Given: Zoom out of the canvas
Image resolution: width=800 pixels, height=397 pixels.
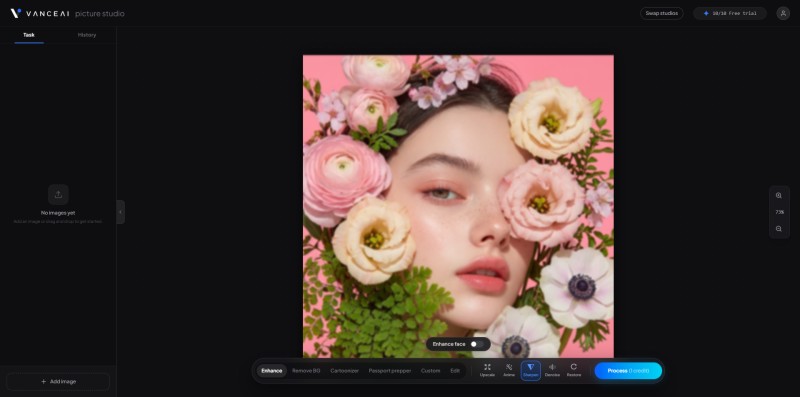Looking at the screenshot, I should [779, 229].
